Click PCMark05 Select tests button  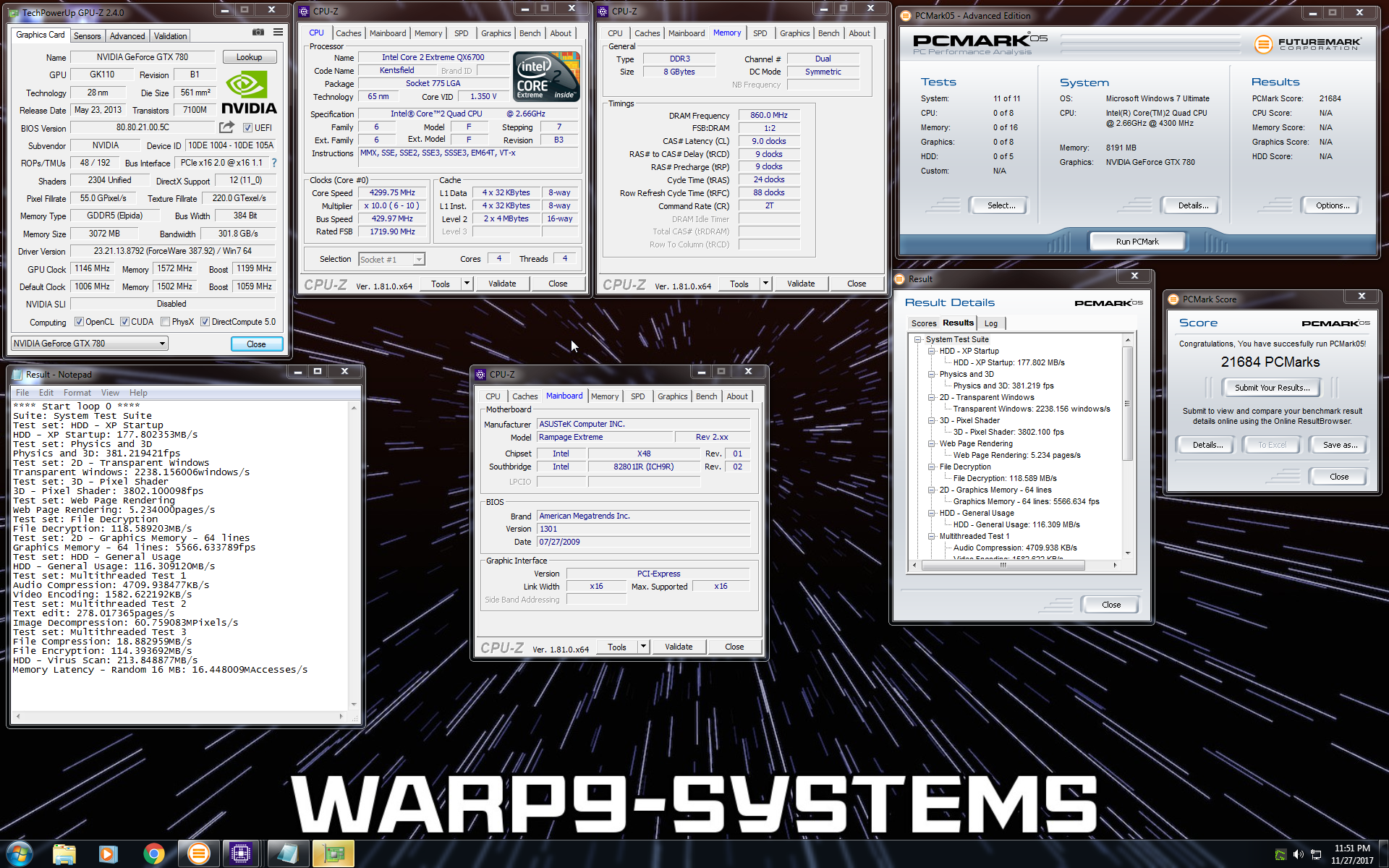click(1001, 205)
